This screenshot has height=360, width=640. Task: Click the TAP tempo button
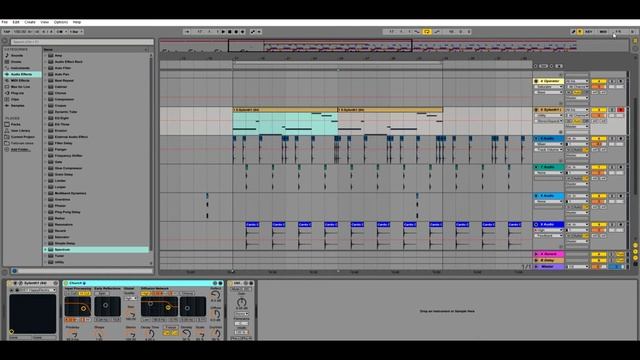pyautogui.click(x=7, y=32)
